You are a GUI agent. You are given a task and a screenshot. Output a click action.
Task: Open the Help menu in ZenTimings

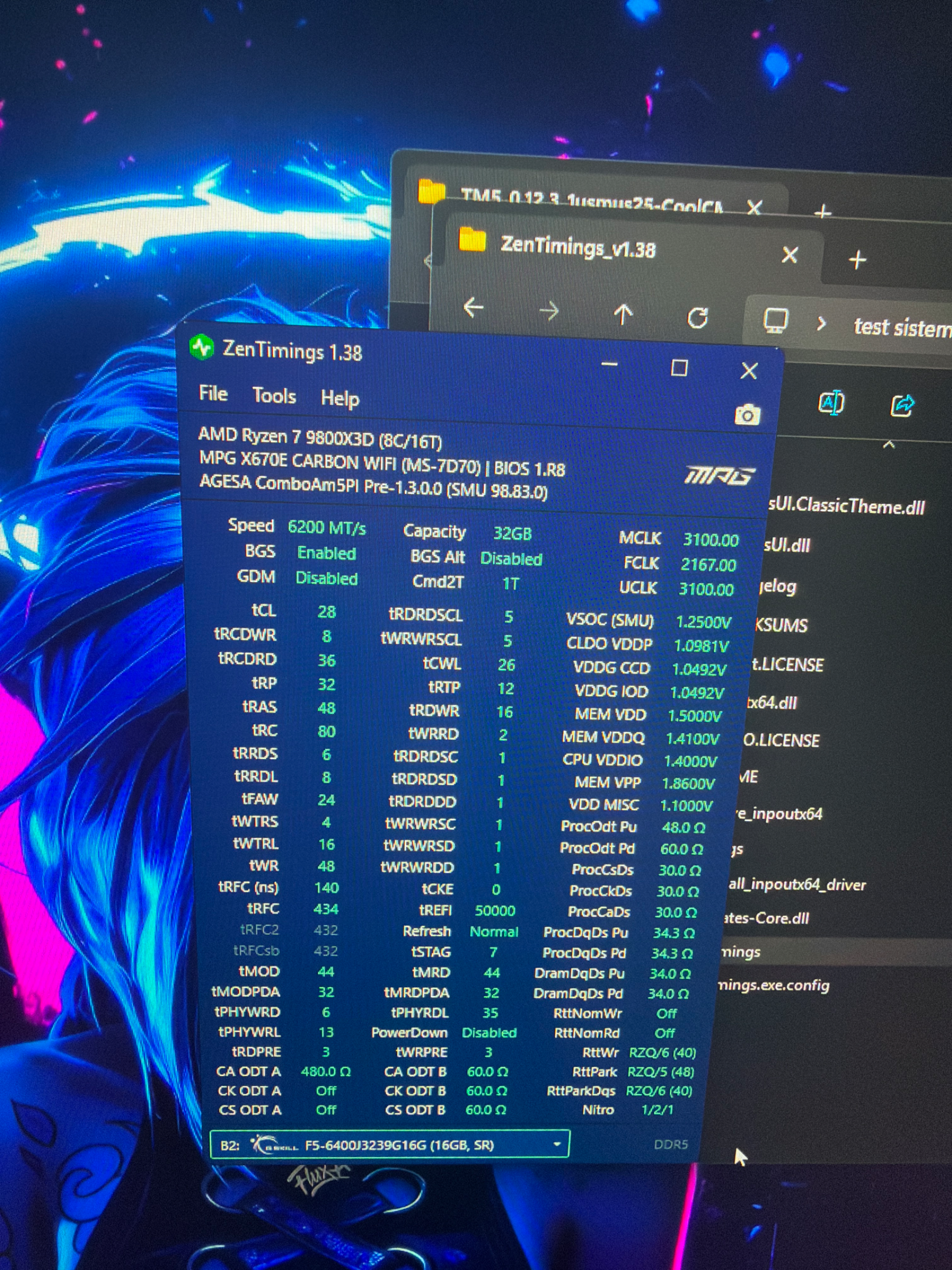(x=340, y=399)
